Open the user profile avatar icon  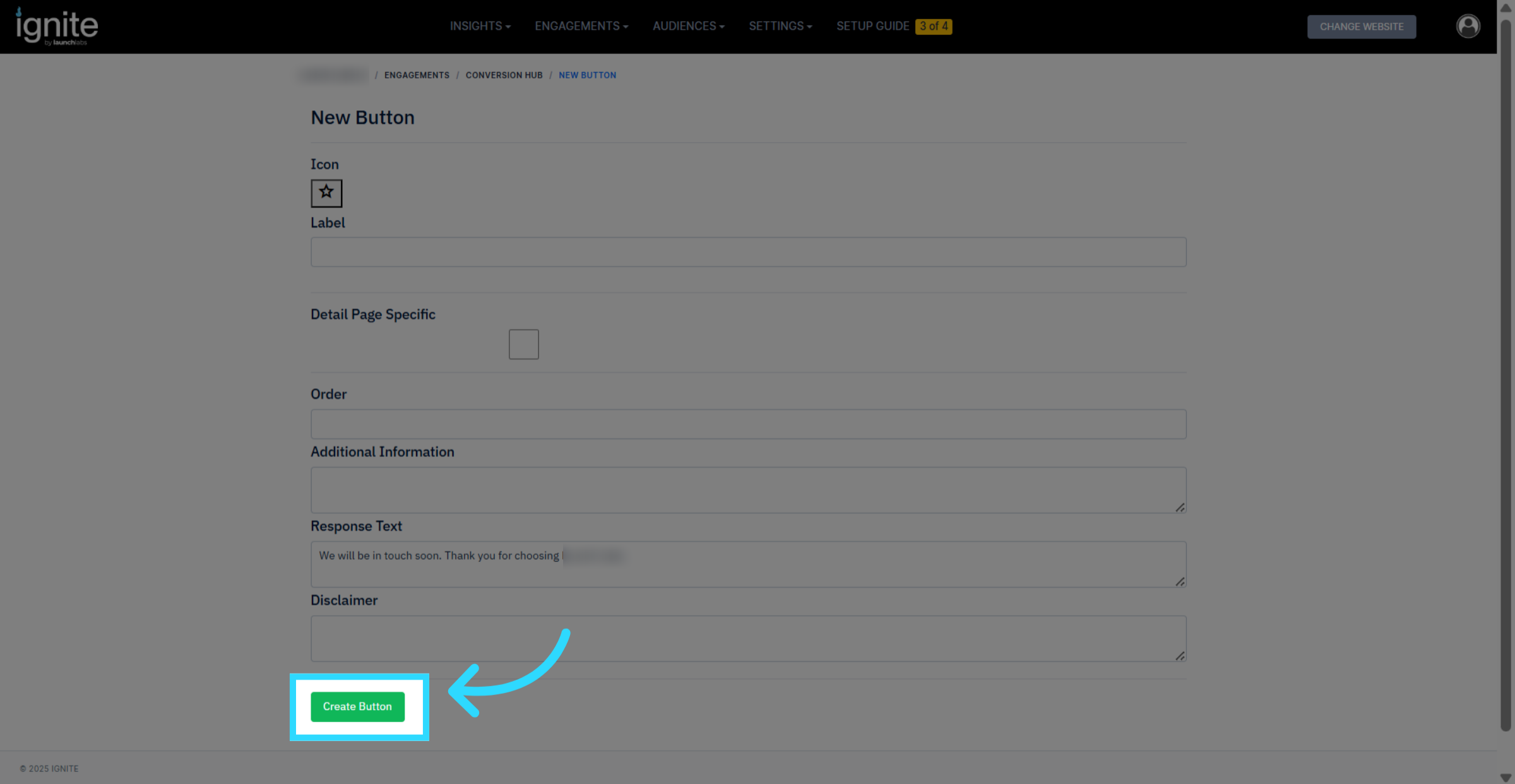(1468, 26)
